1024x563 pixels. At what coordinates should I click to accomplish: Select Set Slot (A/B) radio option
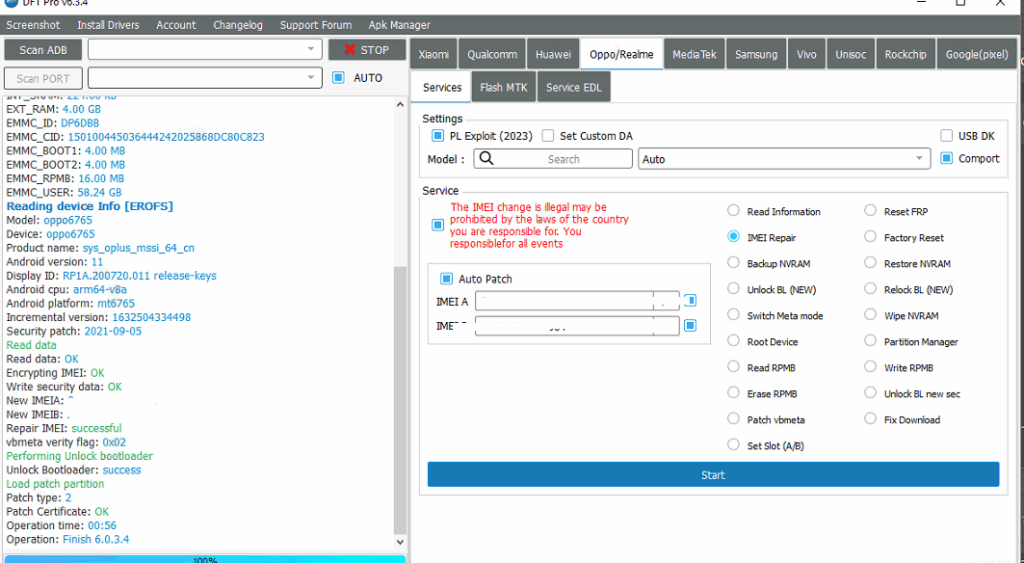coord(733,445)
